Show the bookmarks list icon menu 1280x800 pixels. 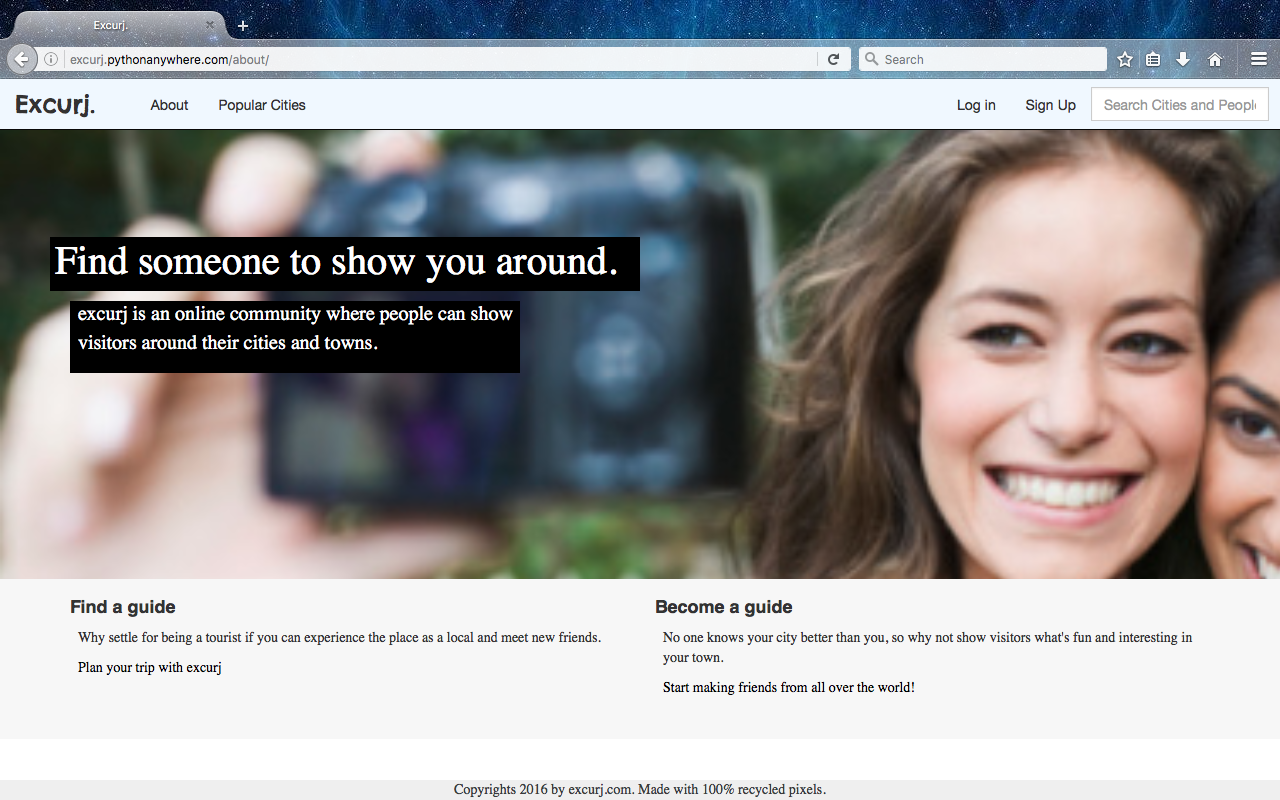(1153, 59)
